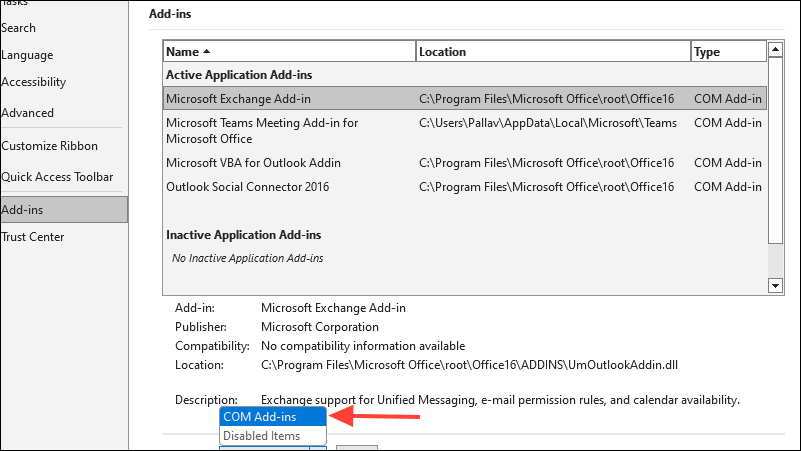
Task: Select Outlook Social Connector 2016 row
Action: [465, 187]
